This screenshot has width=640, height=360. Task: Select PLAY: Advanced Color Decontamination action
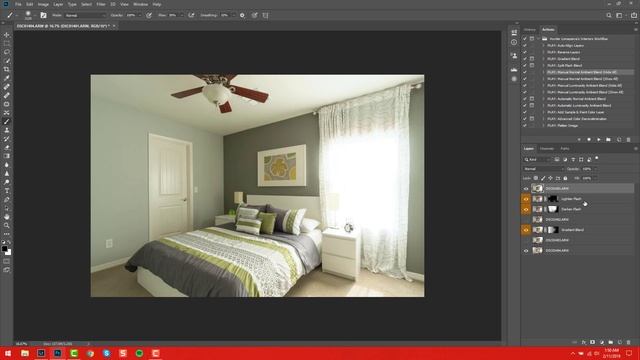tap(576, 119)
